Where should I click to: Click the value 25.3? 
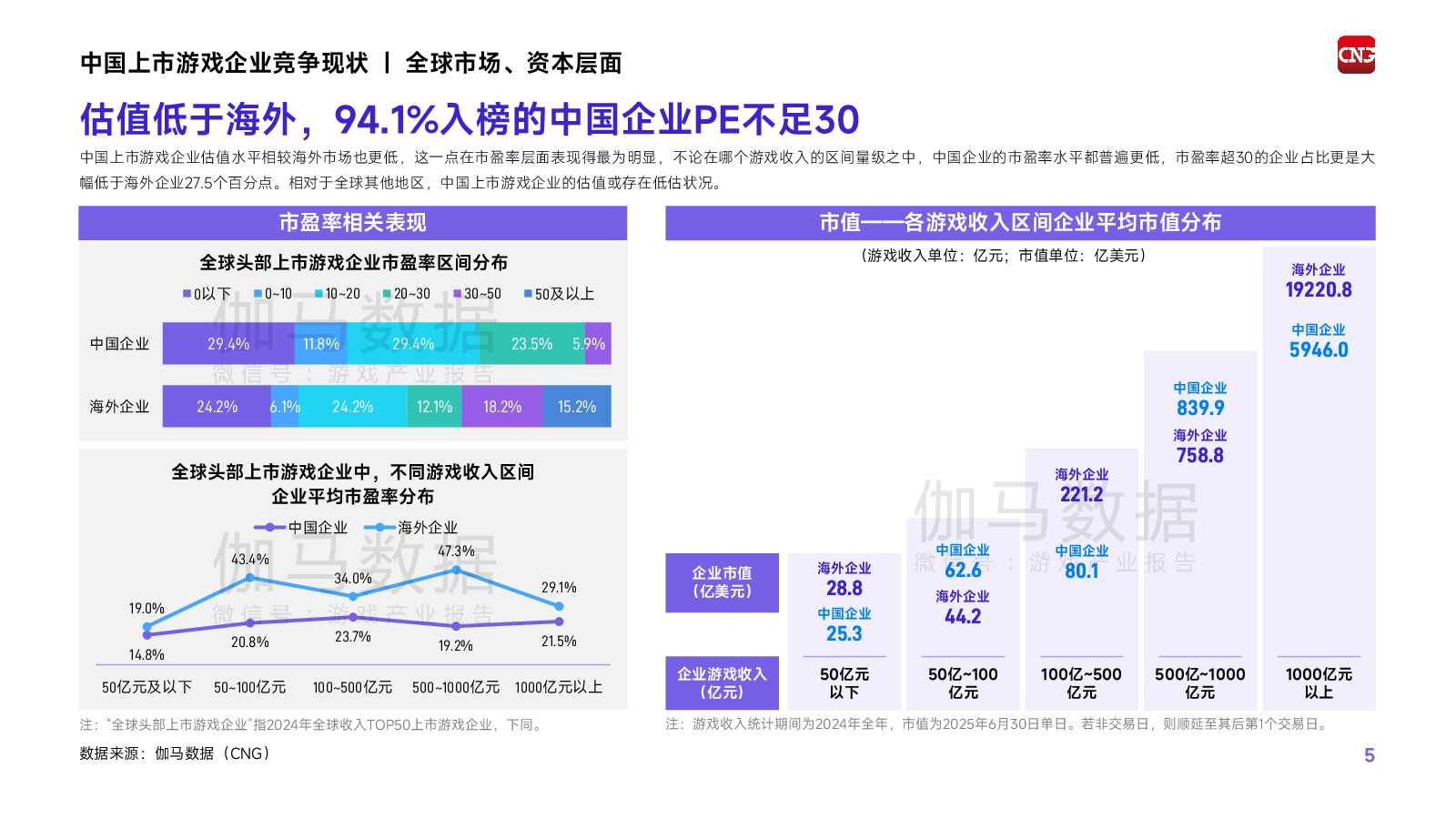(x=844, y=634)
